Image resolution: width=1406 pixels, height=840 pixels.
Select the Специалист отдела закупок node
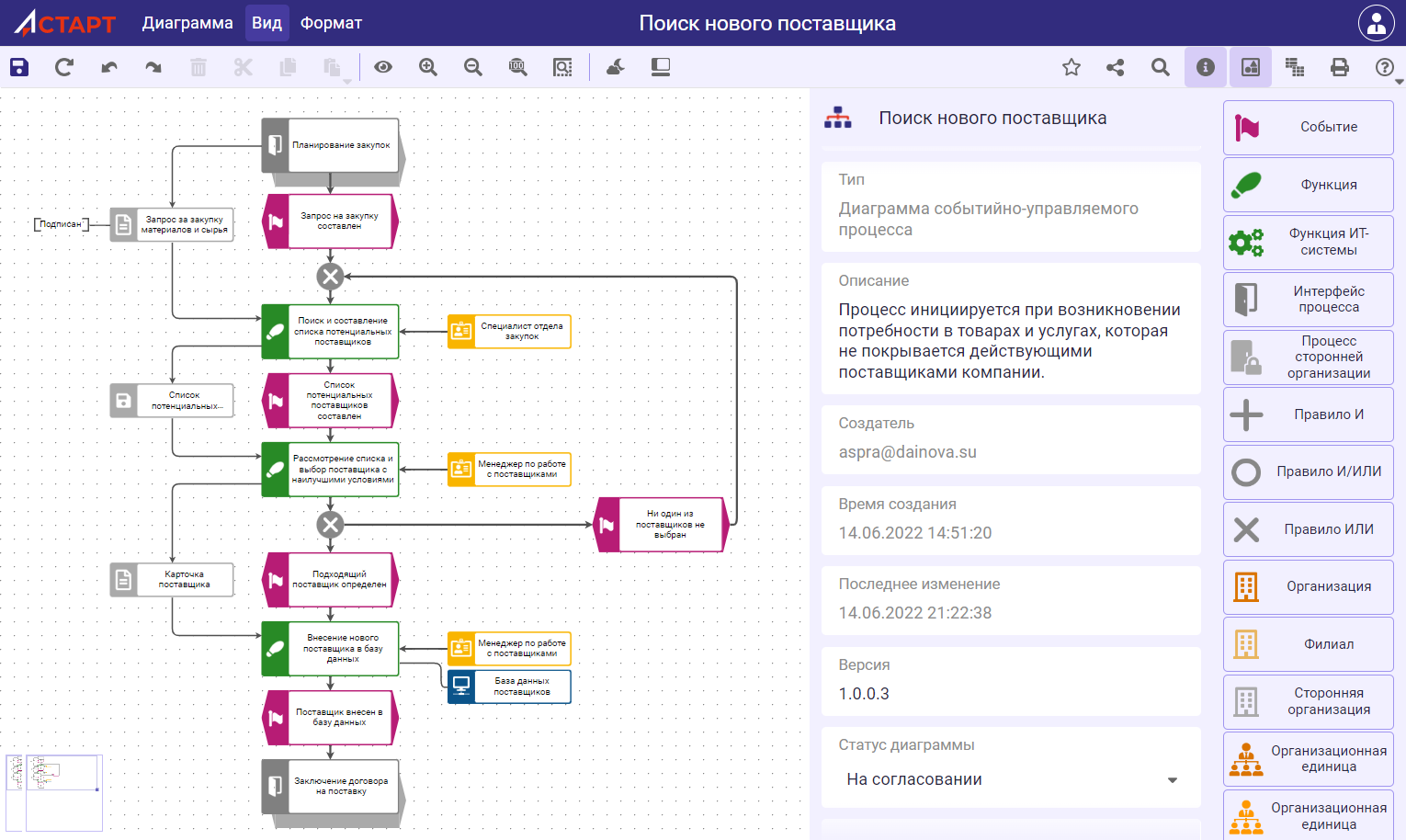509,331
